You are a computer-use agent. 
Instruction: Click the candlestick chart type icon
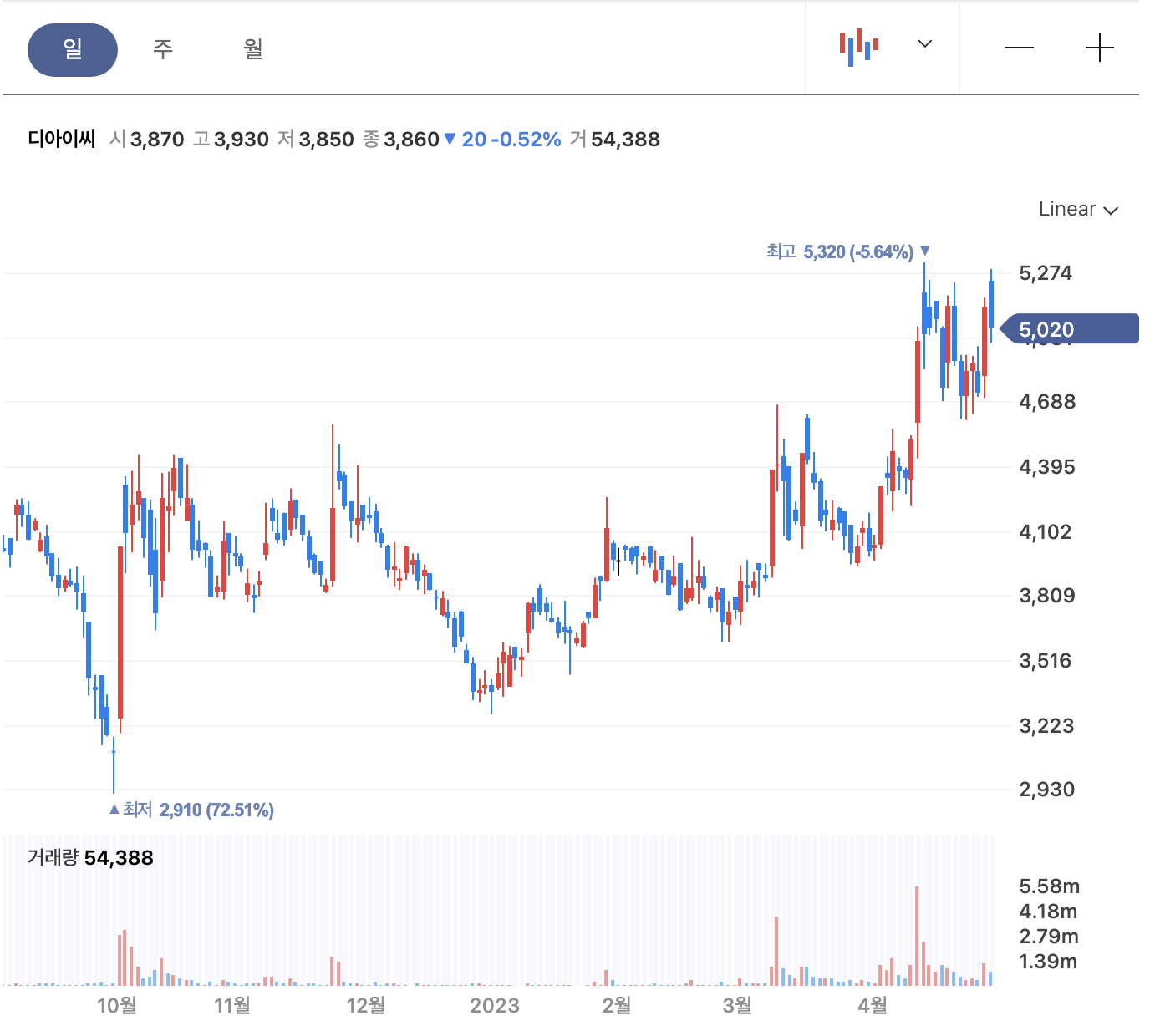tap(859, 47)
